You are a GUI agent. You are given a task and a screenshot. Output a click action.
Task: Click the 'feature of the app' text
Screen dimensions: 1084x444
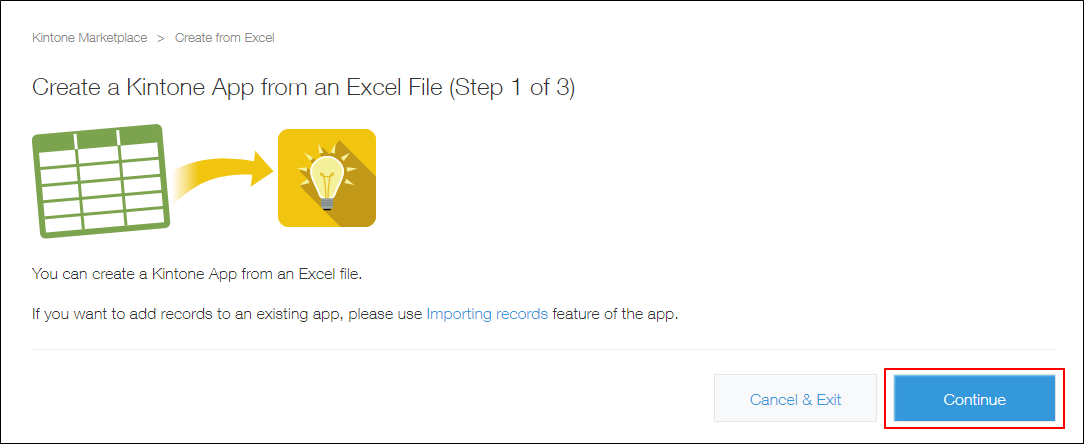point(615,314)
